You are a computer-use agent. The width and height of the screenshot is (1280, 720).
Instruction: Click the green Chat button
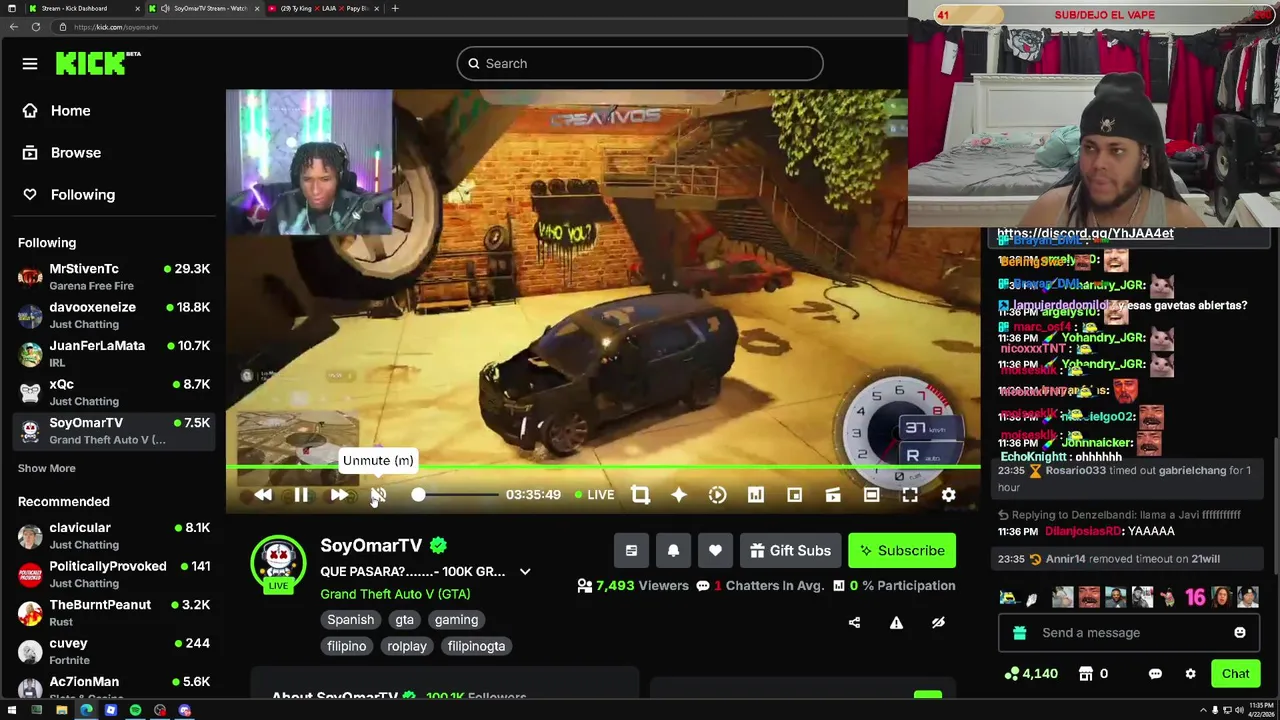tap(1235, 674)
